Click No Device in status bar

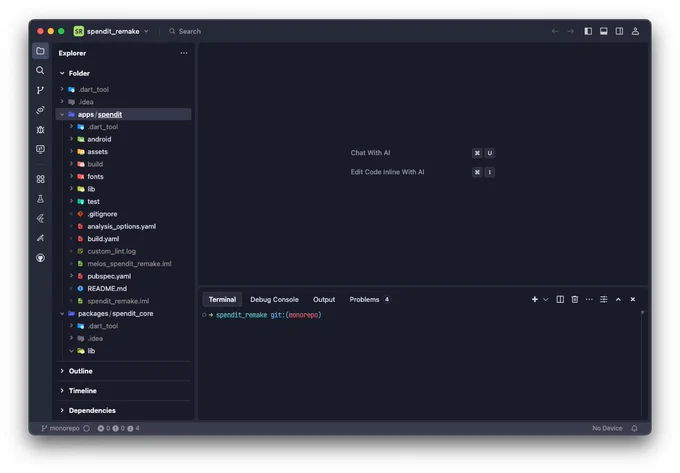click(x=607, y=428)
